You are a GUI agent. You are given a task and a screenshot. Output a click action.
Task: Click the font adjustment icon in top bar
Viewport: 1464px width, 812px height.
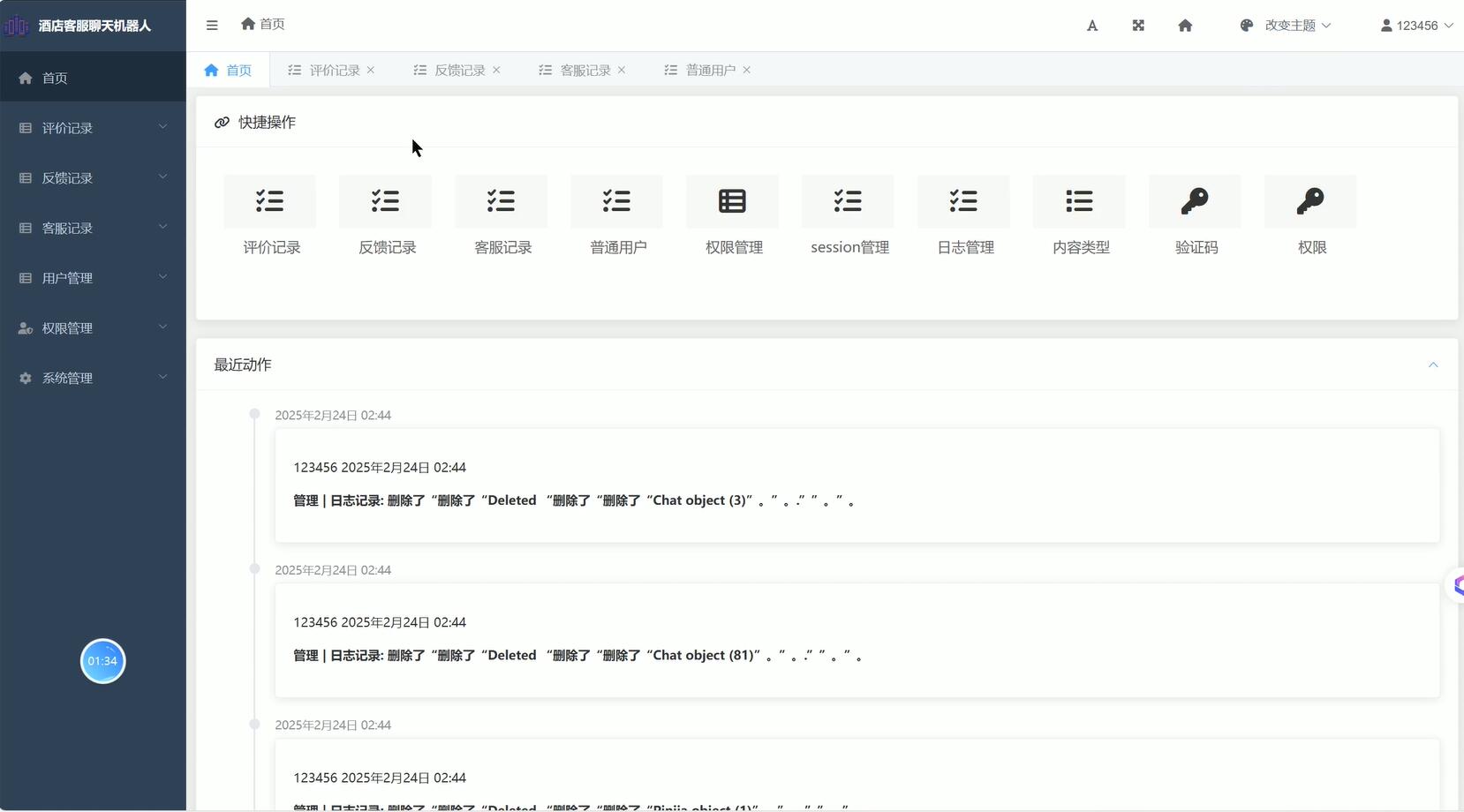point(1092,25)
